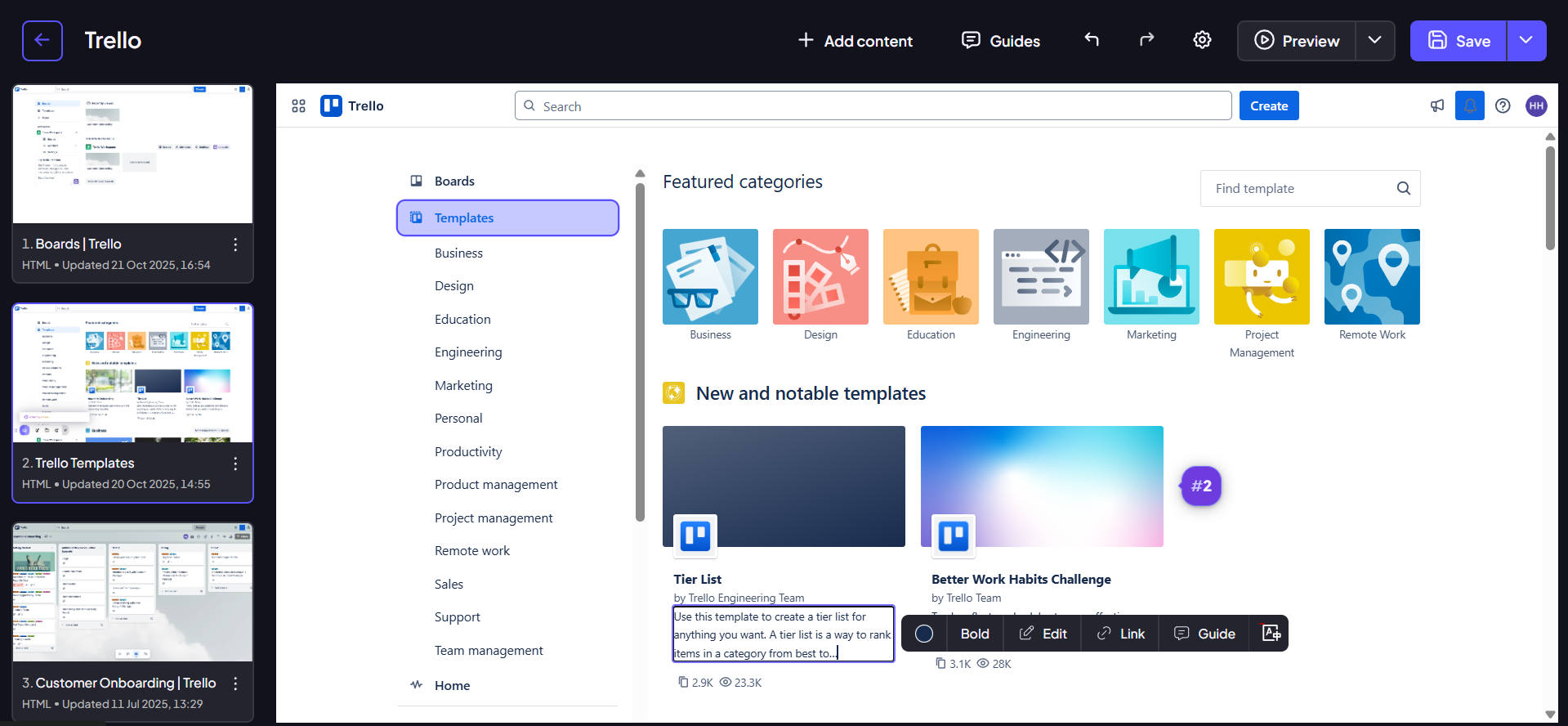Choose the Education sidebar category
The height and width of the screenshot is (726, 1568).
[462, 320]
